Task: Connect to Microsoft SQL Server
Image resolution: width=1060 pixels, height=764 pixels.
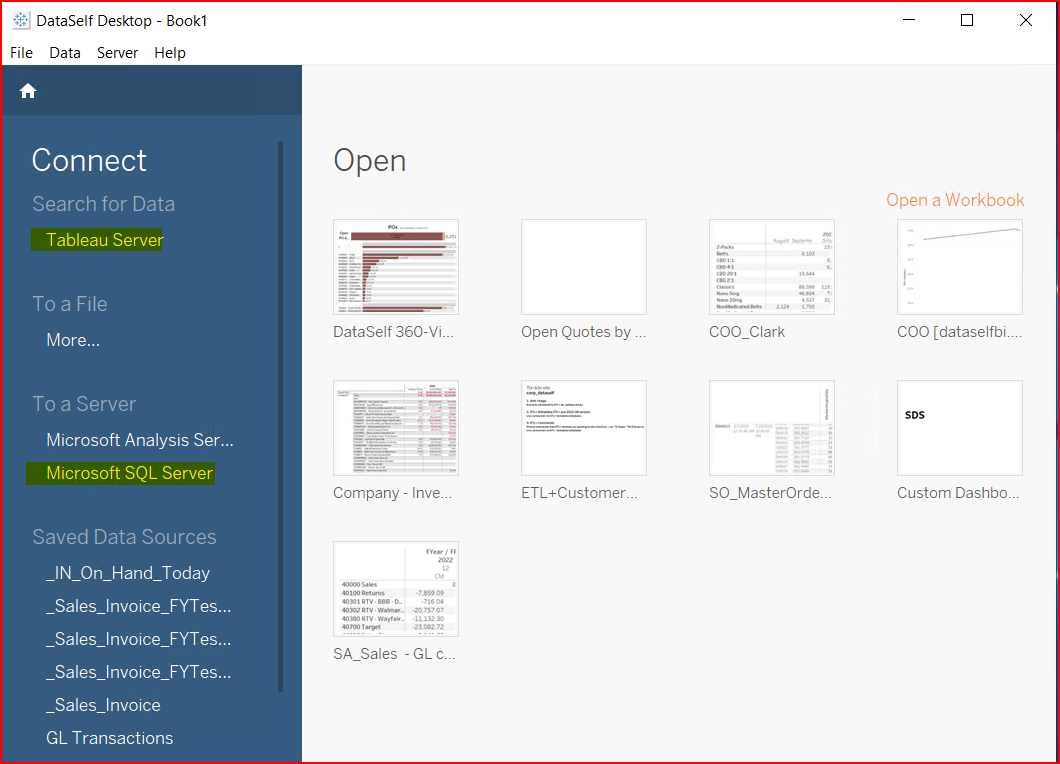Action: (x=120, y=473)
